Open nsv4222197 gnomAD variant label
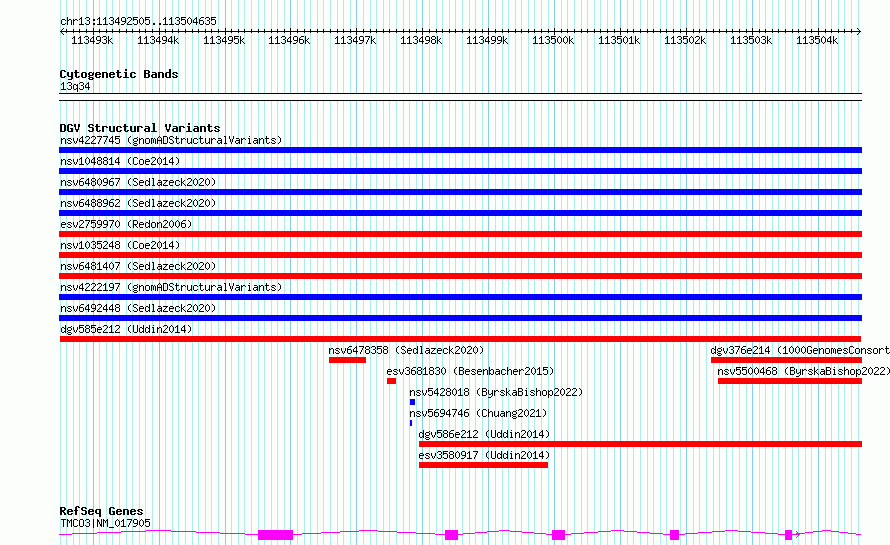890x545 pixels. coord(171,287)
